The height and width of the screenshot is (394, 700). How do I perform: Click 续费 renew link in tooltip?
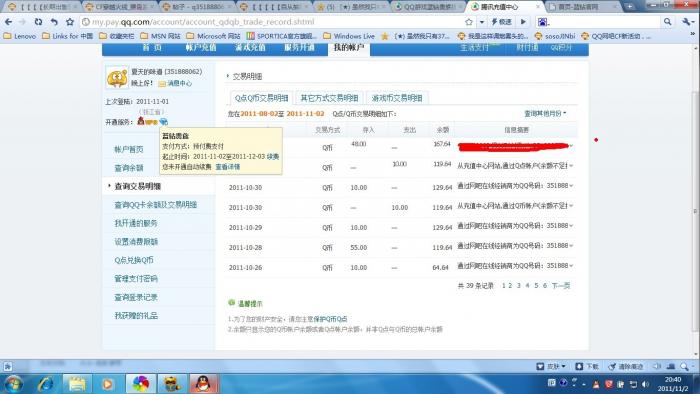click(273, 157)
